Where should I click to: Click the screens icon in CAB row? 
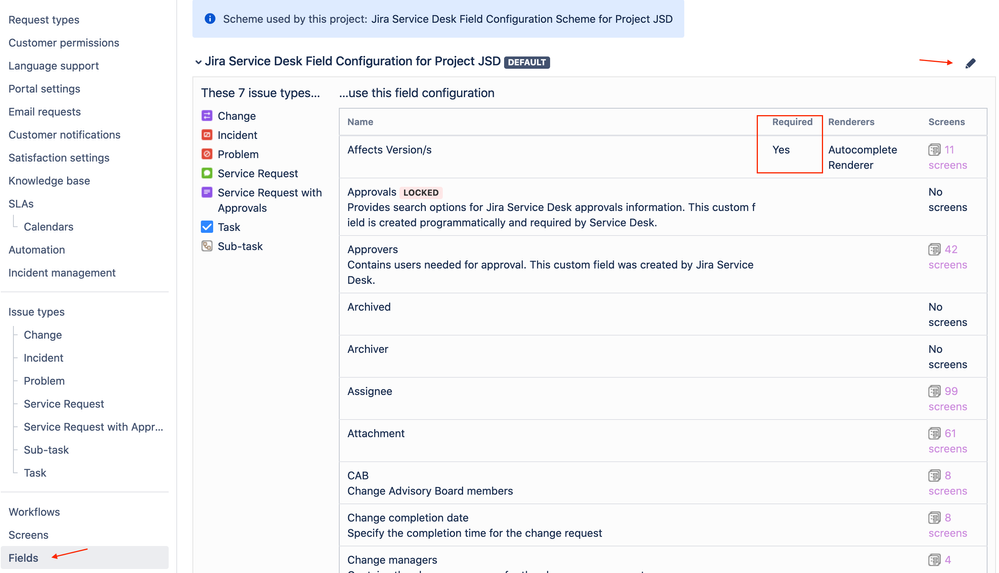(x=934, y=475)
